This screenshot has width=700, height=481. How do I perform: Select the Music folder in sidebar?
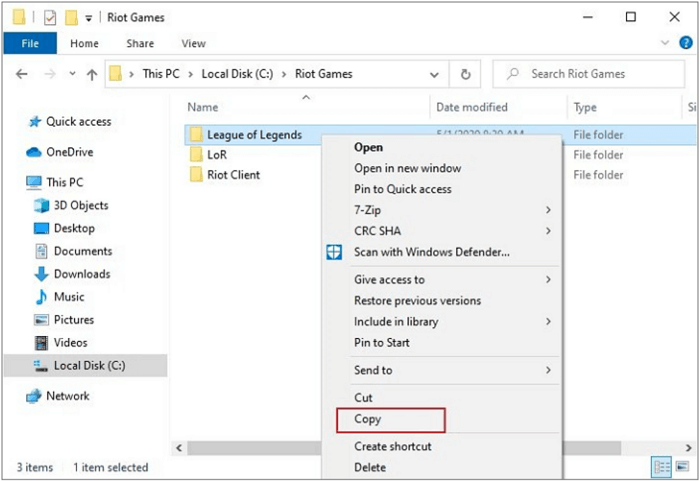coord(68,297)
